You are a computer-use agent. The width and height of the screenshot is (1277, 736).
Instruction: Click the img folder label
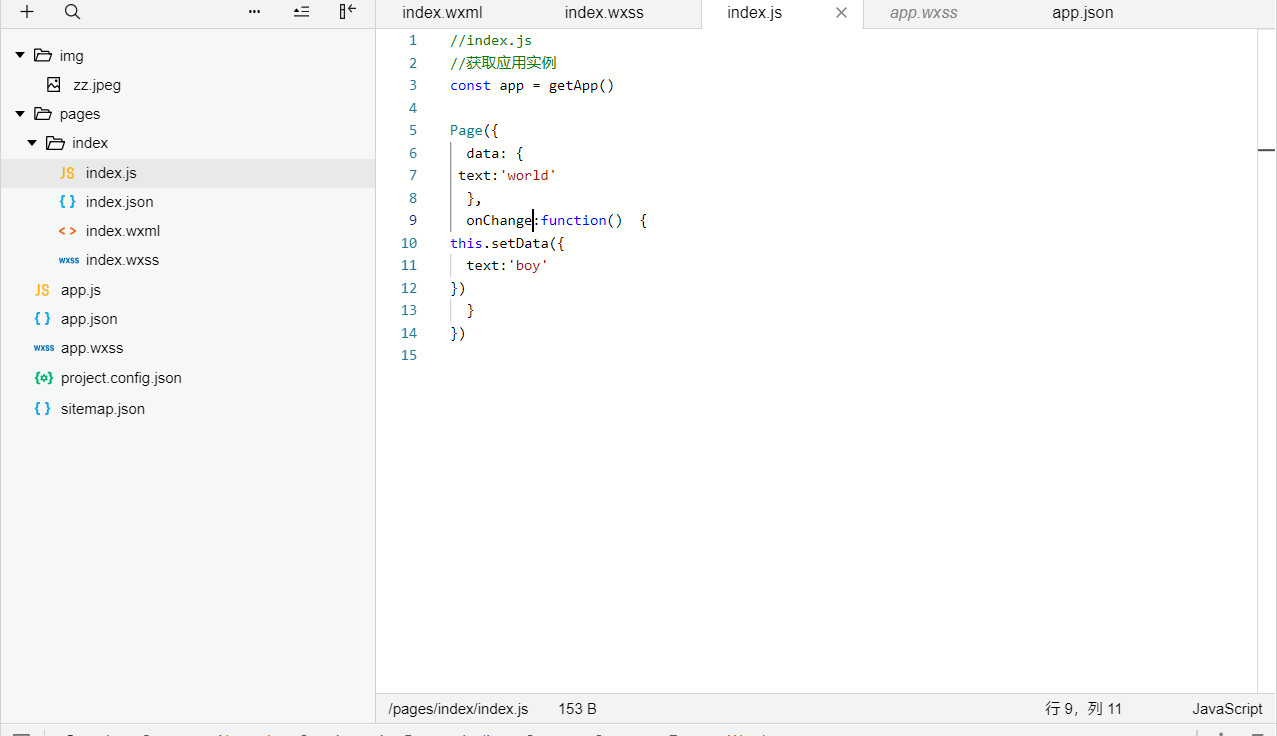click(72, 55)
